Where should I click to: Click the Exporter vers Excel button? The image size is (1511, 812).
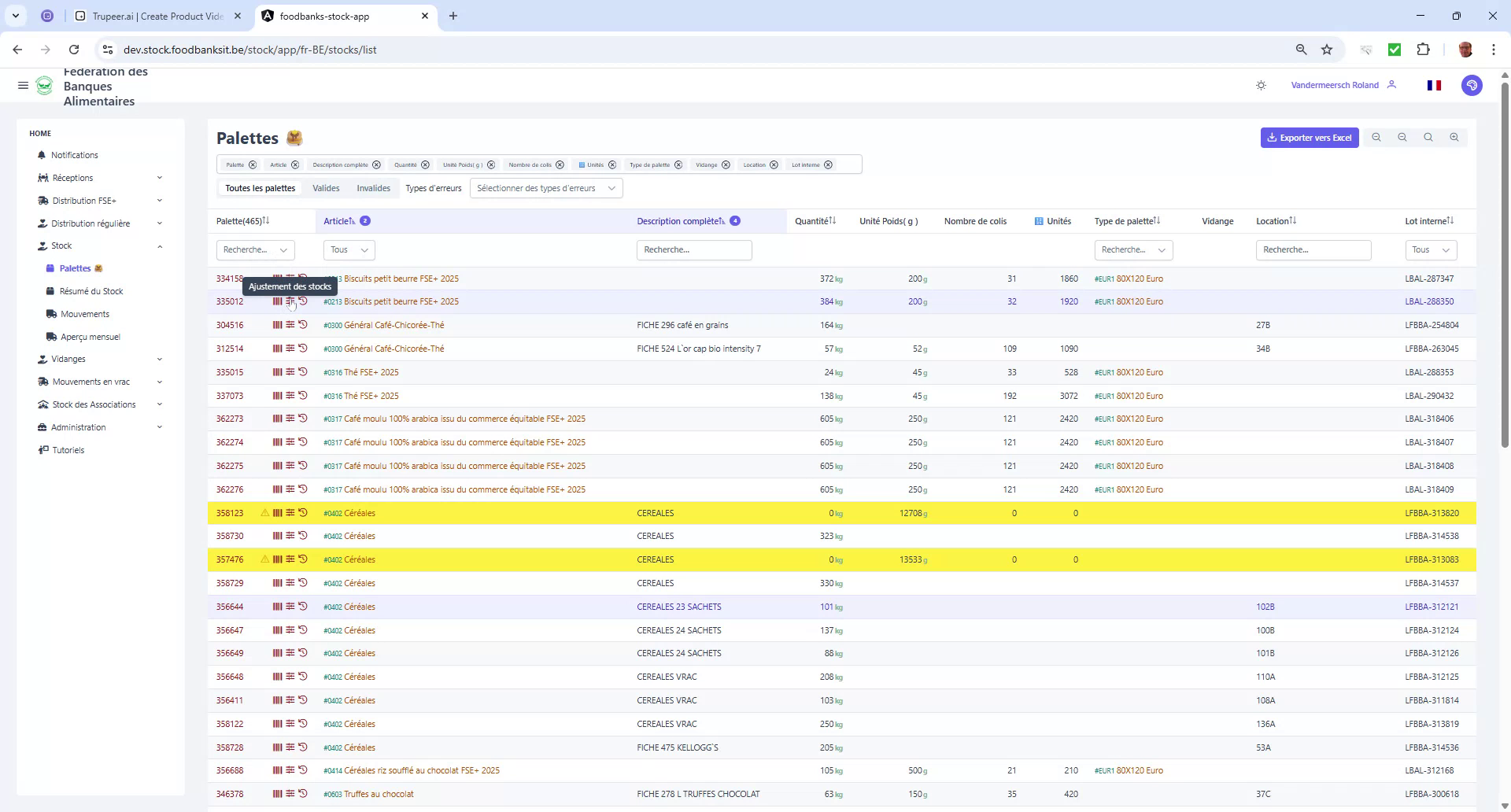(x=1309, y=138)
